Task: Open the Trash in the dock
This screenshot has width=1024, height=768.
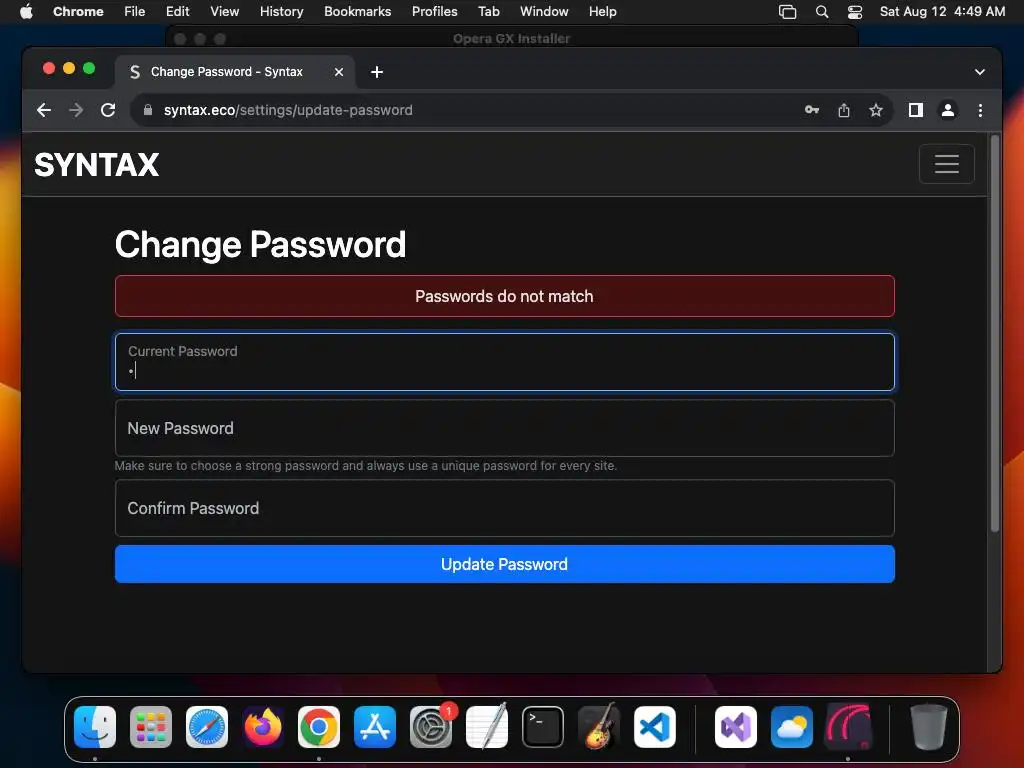Action: [x=929, y=727]
